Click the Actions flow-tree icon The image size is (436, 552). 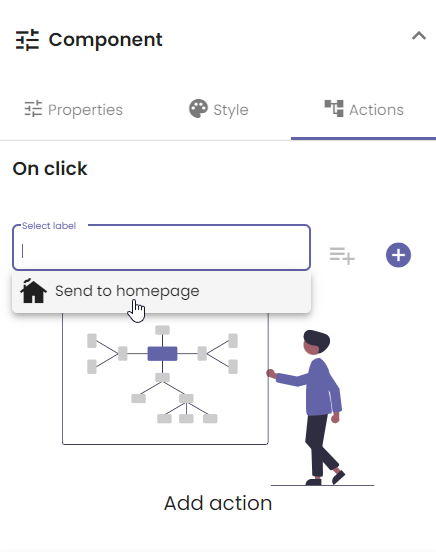pos(334,108)
